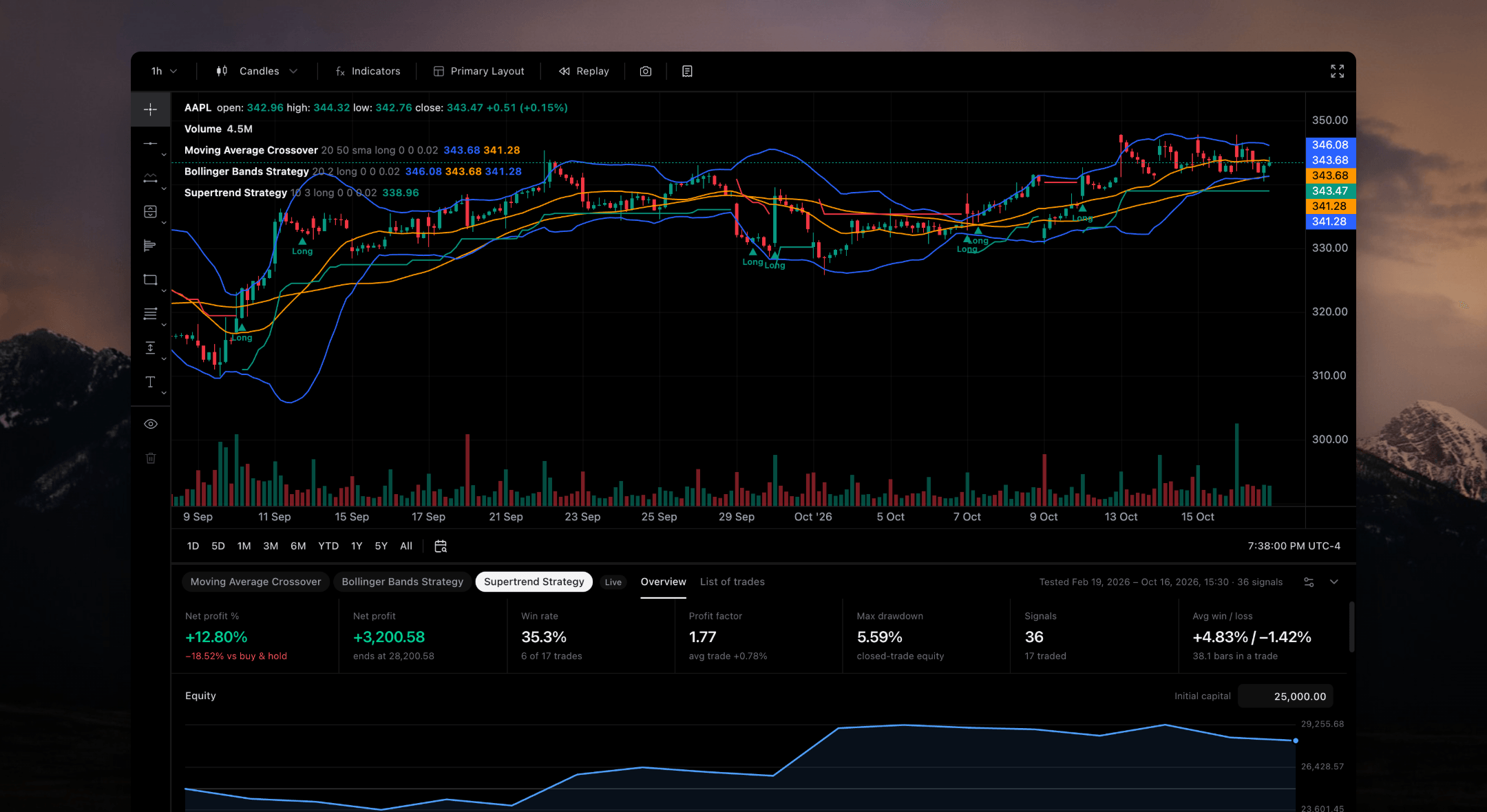
Task: Edit the Initial capital field
Action: click(1286, 696)
